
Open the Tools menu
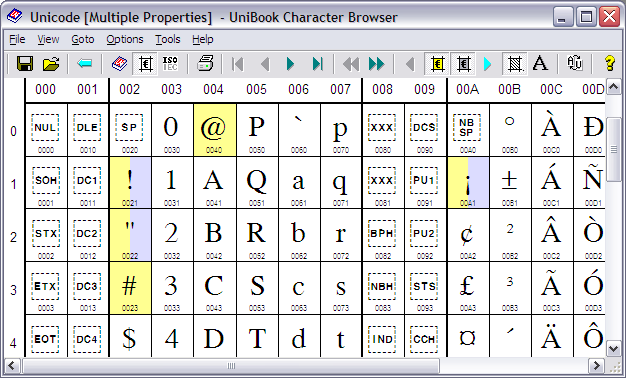pos(168,39)
